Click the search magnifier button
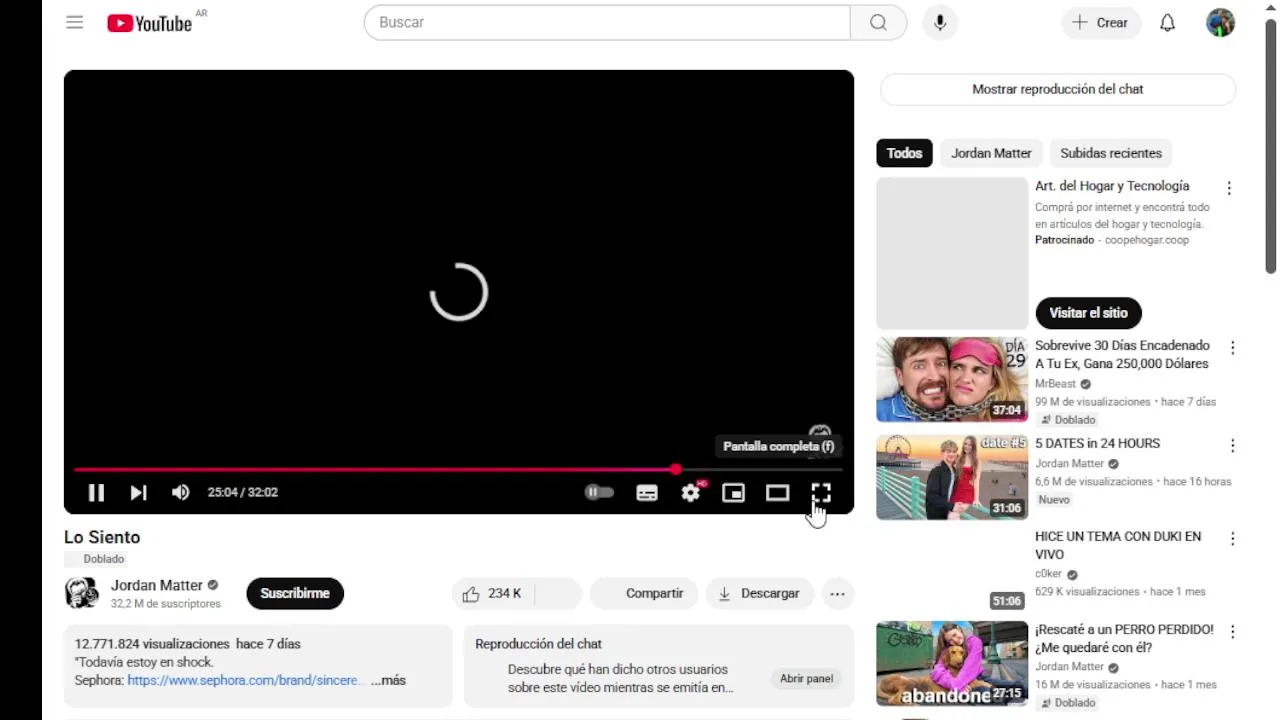Screen dimensions: 1280x720 point(878,22)
